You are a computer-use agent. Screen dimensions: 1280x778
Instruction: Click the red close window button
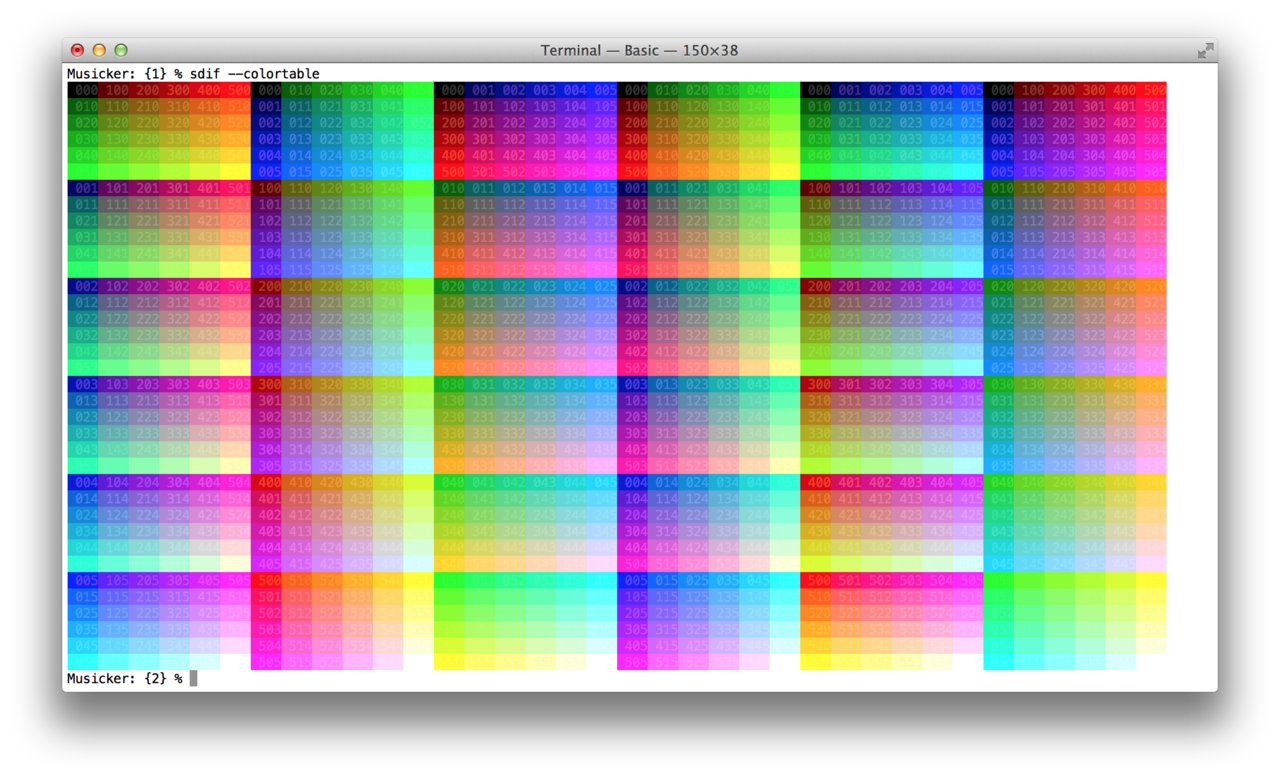pyautogui.click(x=77, y=50)
